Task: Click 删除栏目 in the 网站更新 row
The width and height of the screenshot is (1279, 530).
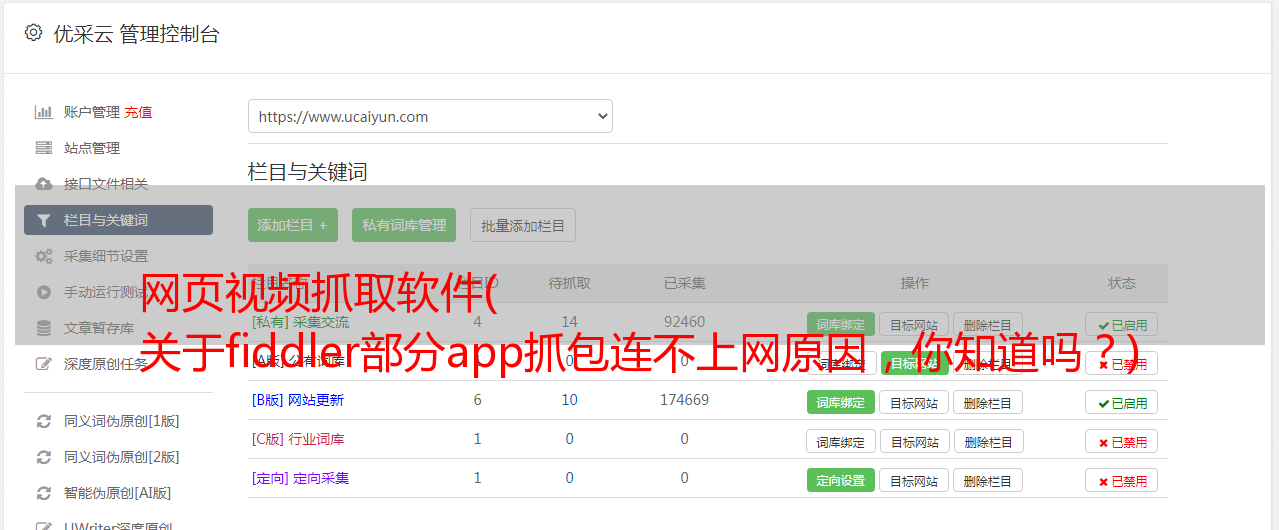Action: [988, 402]
